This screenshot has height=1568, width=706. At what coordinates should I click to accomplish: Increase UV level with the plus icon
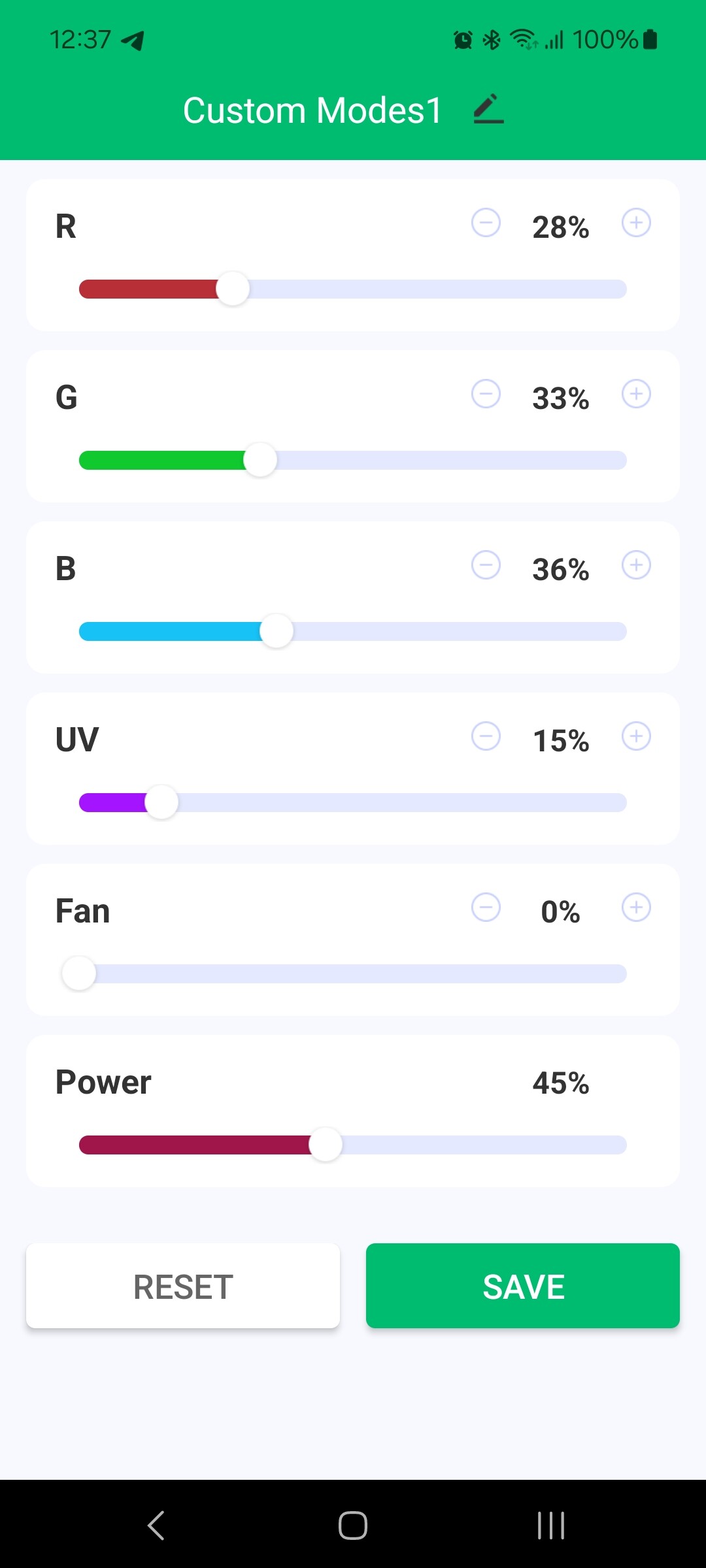(x=636, y=736)
